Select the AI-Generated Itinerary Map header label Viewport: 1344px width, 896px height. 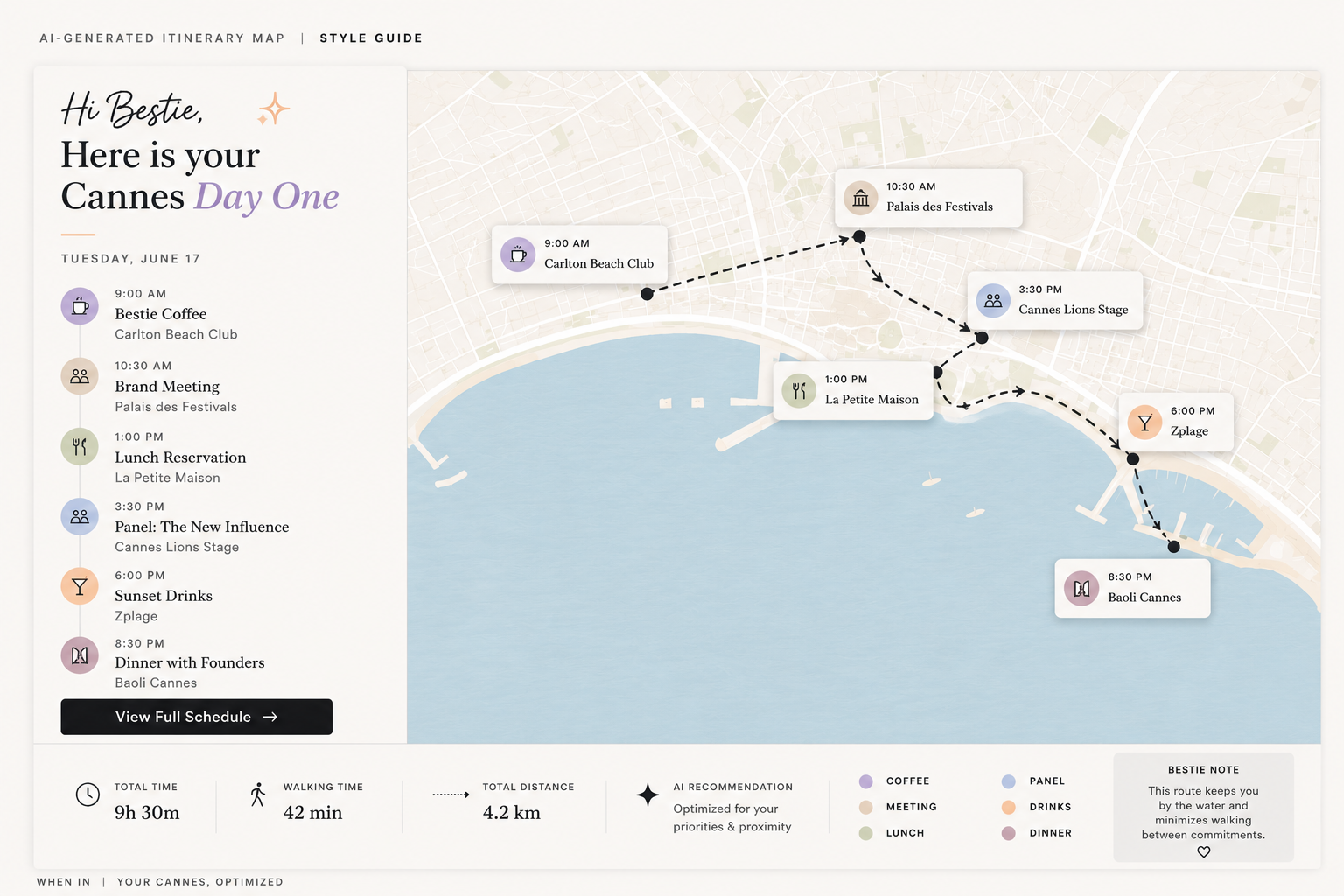162,38
